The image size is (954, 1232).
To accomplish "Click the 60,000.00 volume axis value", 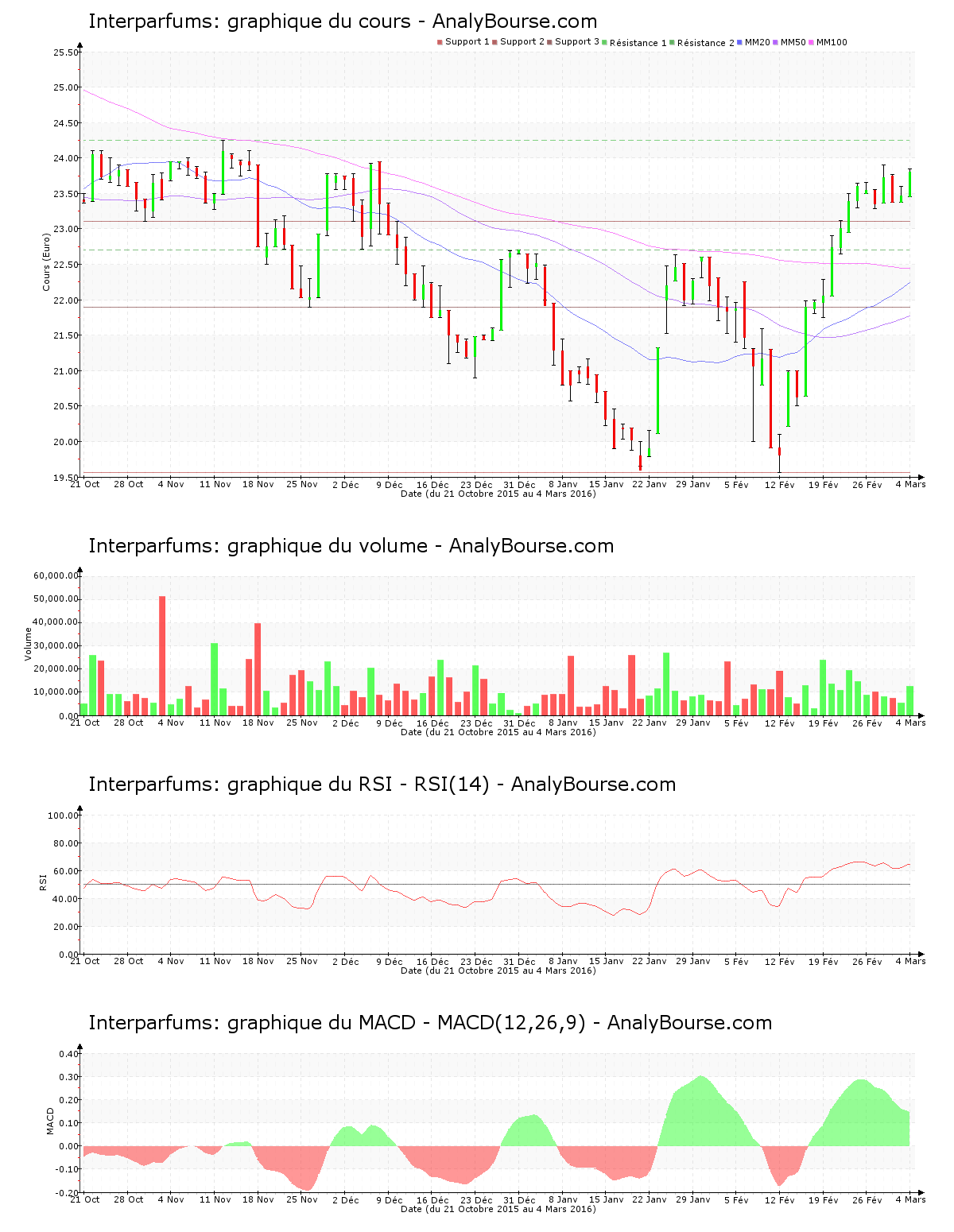I will (x=56, y=575).
